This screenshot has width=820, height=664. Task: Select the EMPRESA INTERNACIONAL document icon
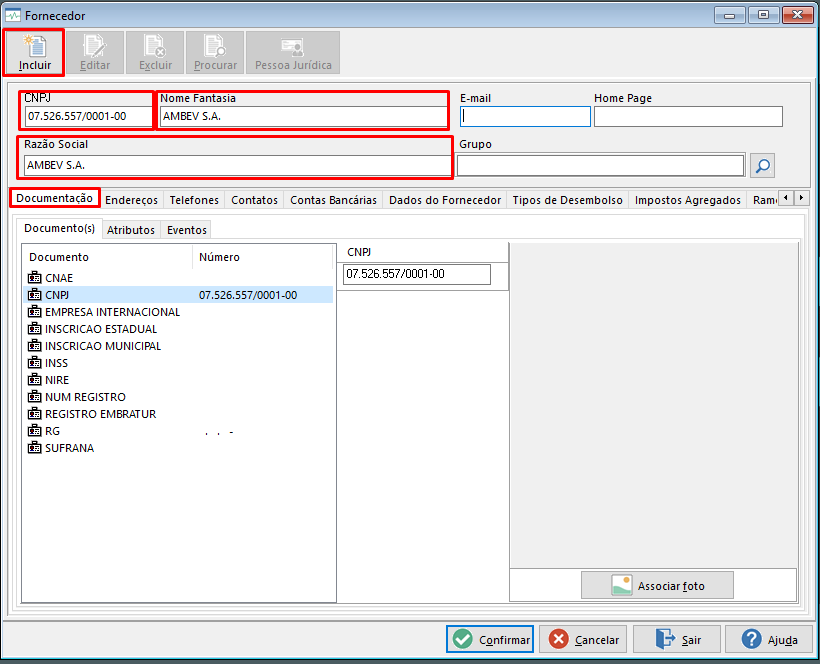coord(35,312)
